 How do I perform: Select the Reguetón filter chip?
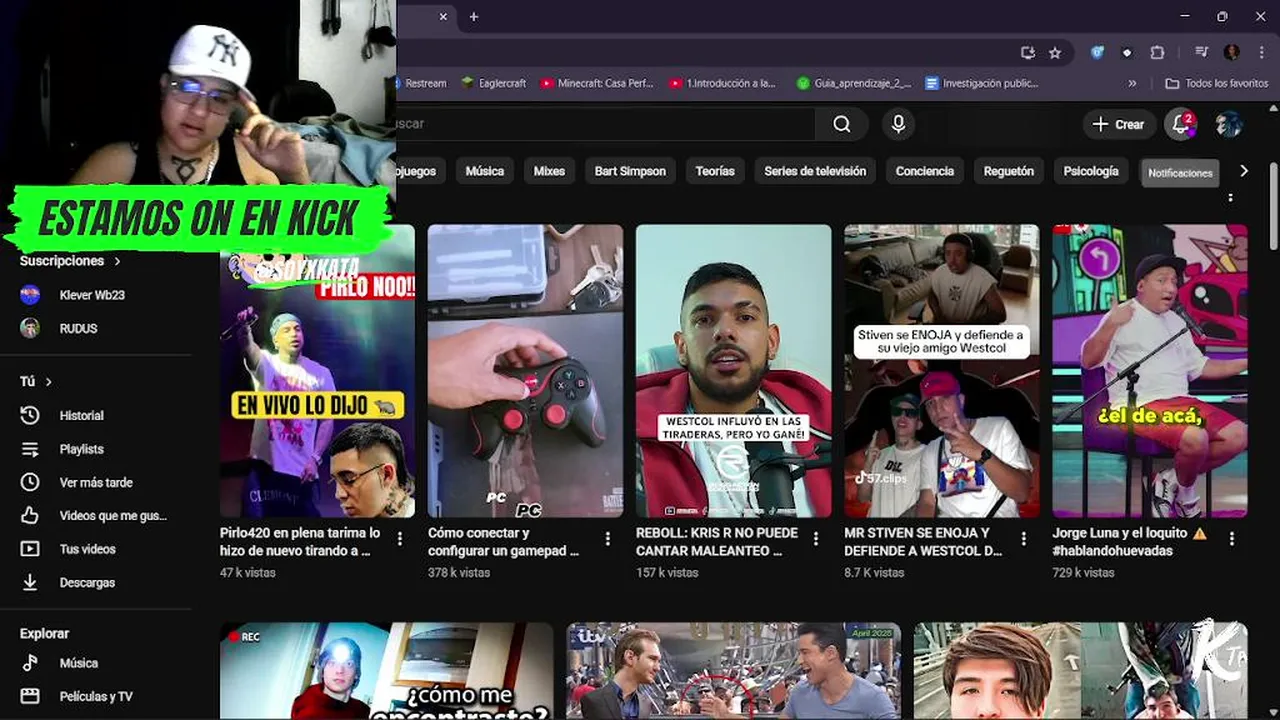pyautogui.click(x=1009, y=171)
